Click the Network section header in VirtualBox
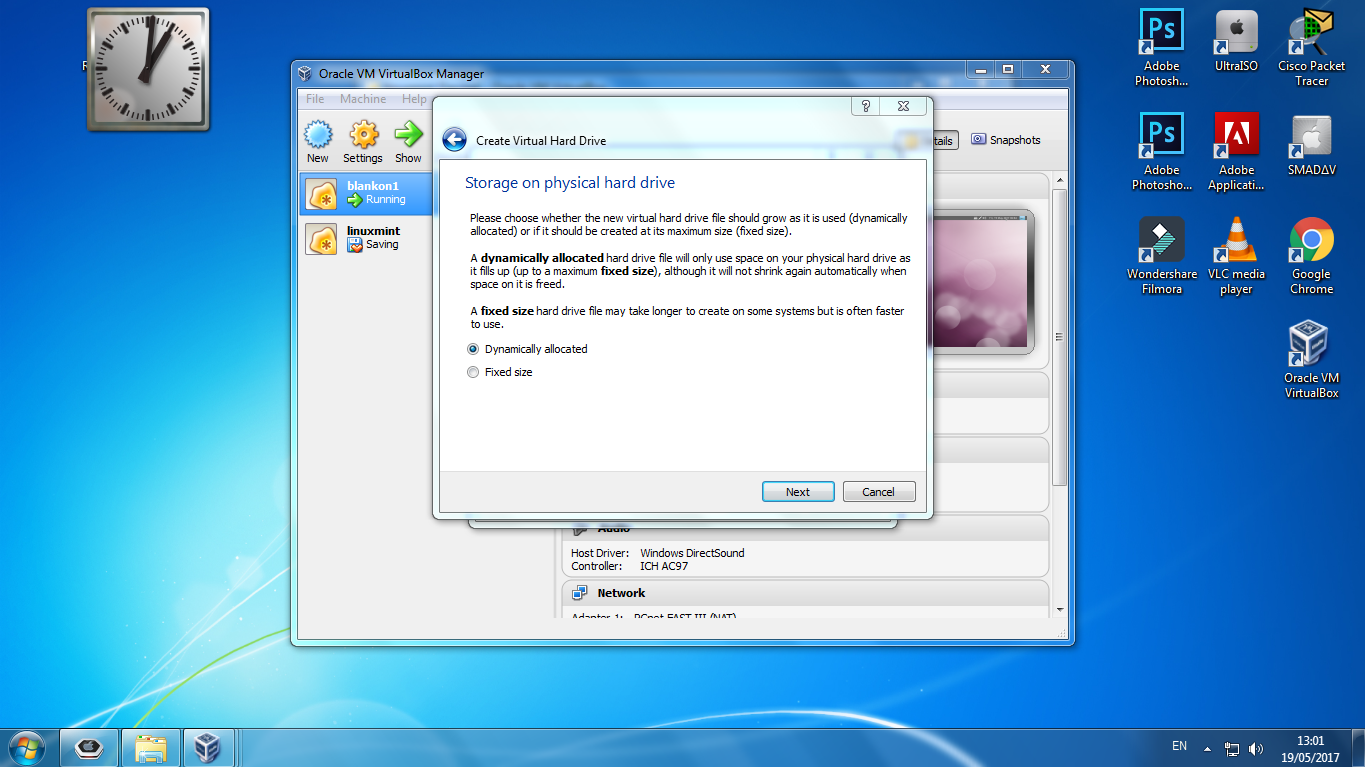Image resolution: width=1365 pixels, height=767 pixels. coord(805,593)
